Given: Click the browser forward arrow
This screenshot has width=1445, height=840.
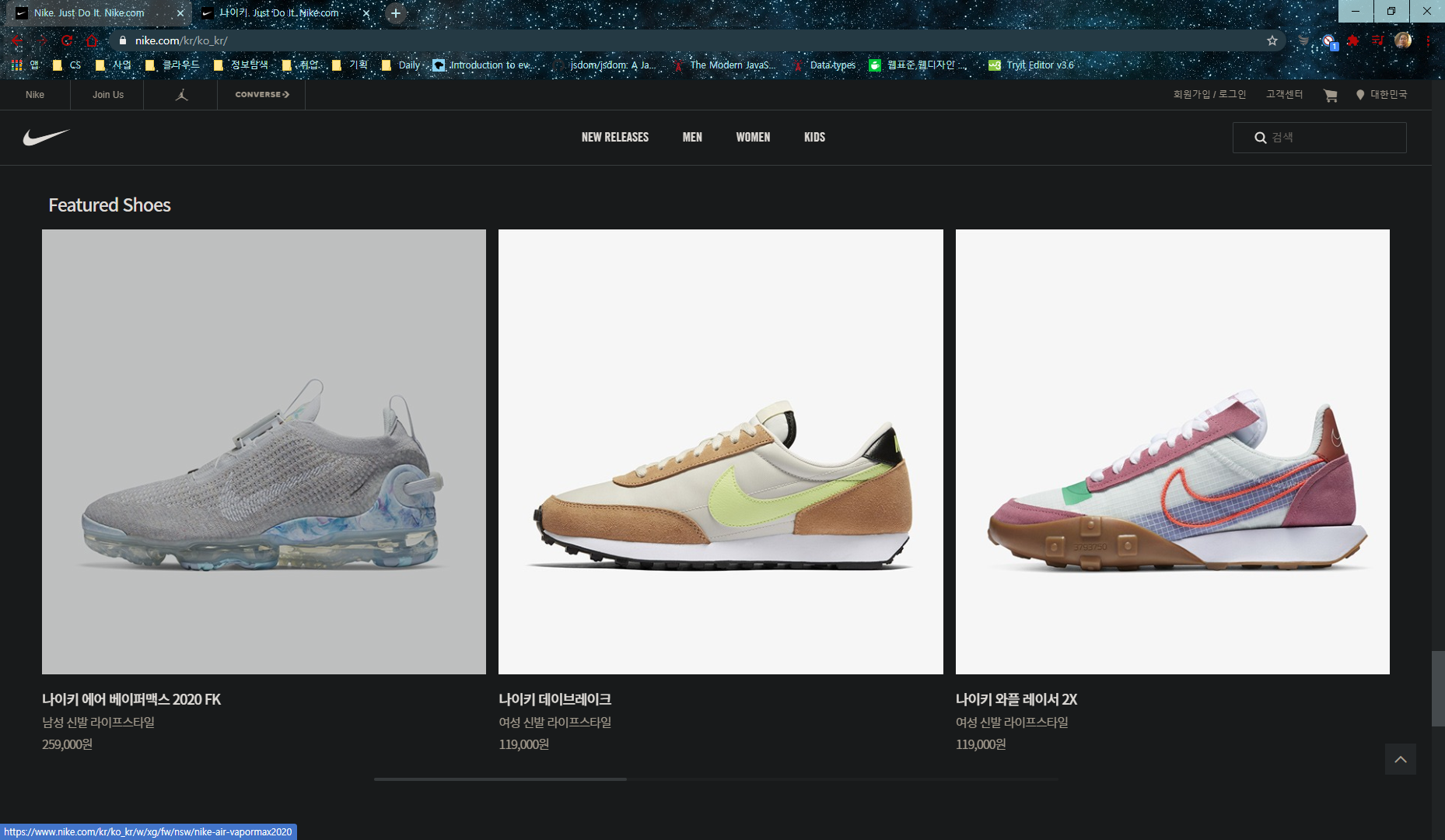Looking at the screenshot, I should (43, 40).
